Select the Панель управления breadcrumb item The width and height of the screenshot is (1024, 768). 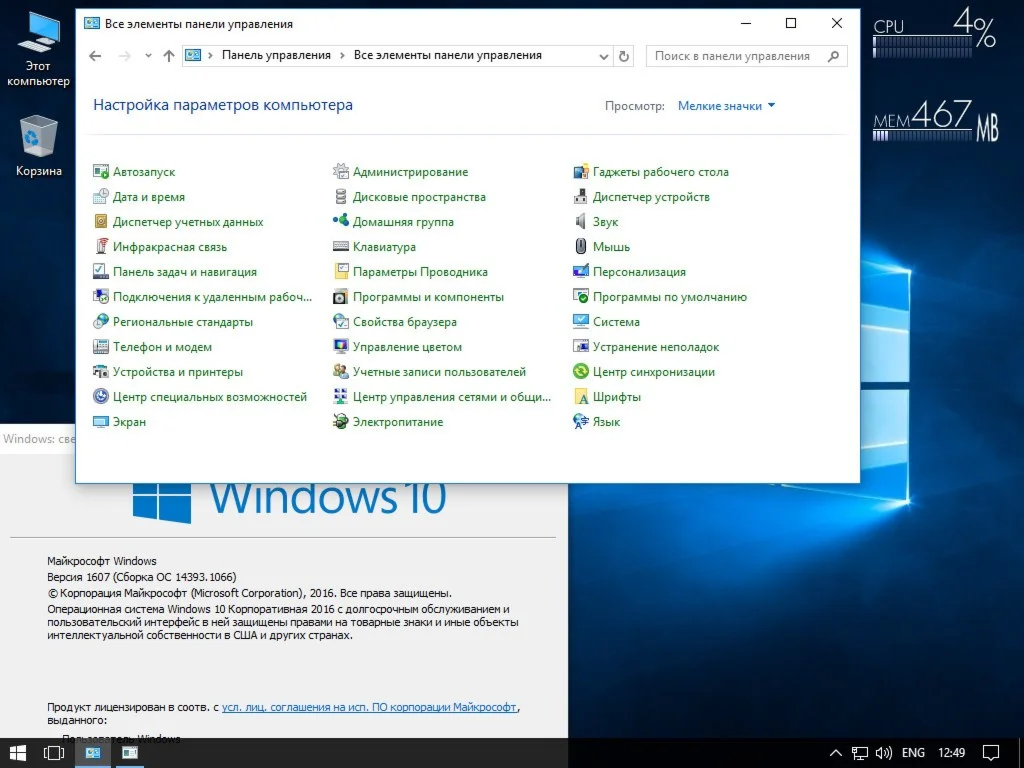coord(276,56)
